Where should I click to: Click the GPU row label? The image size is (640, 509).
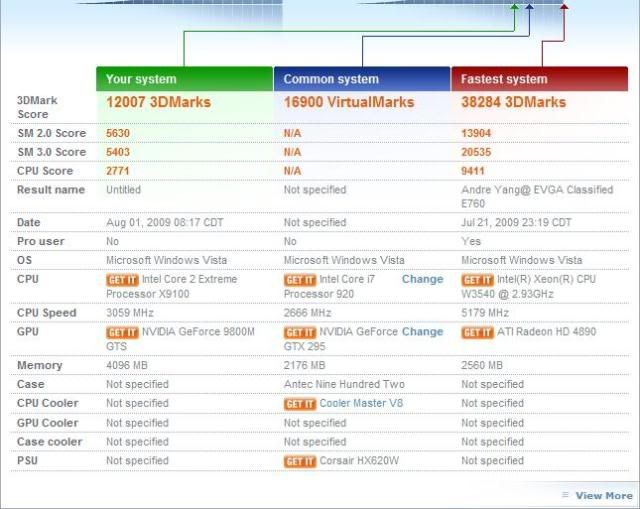28,331
